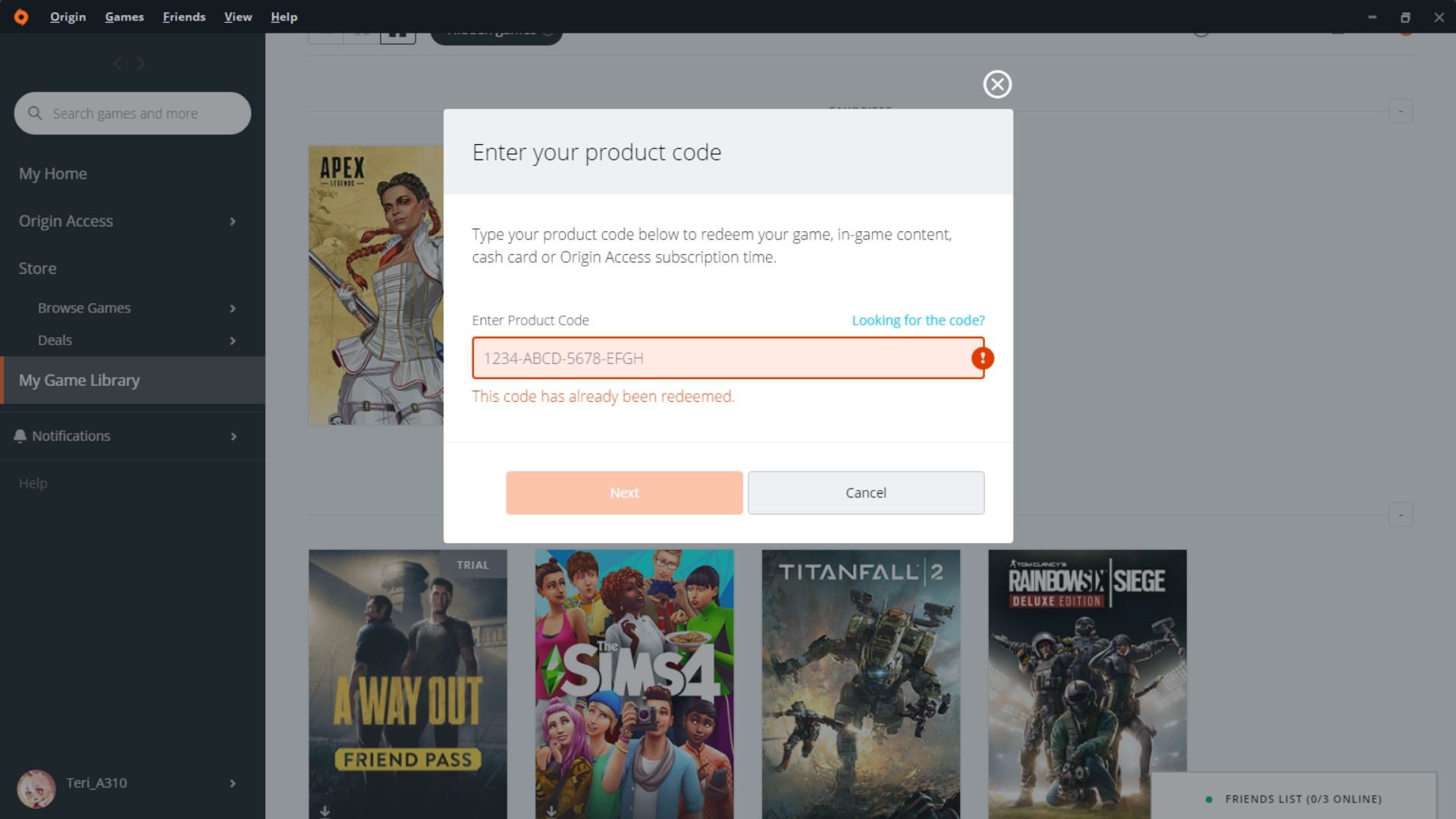This screenshot has width=1456, height=819.
Task: Close the product code dialog with X icon
Action: 997,84
